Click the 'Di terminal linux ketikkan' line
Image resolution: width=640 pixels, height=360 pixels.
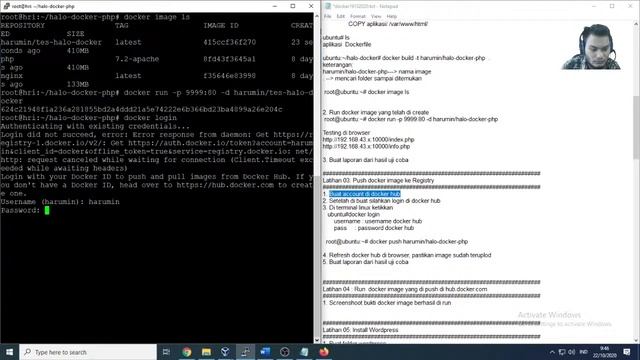coord(358,208)
